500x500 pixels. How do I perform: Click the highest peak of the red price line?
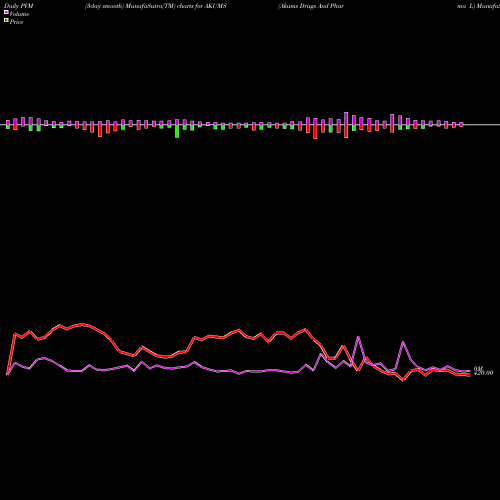tap(83, 324)
